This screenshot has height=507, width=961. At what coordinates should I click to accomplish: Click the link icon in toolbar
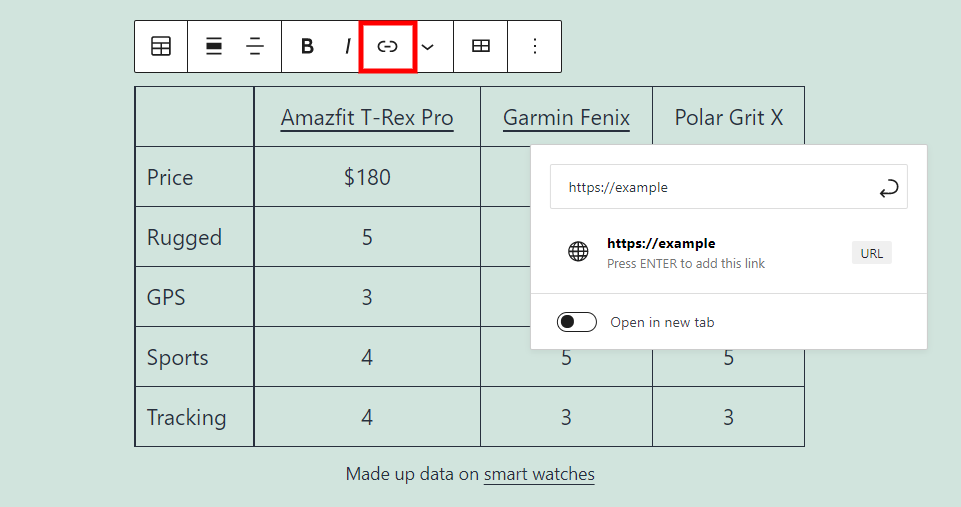pyautogui.click(x=387, y=46)
